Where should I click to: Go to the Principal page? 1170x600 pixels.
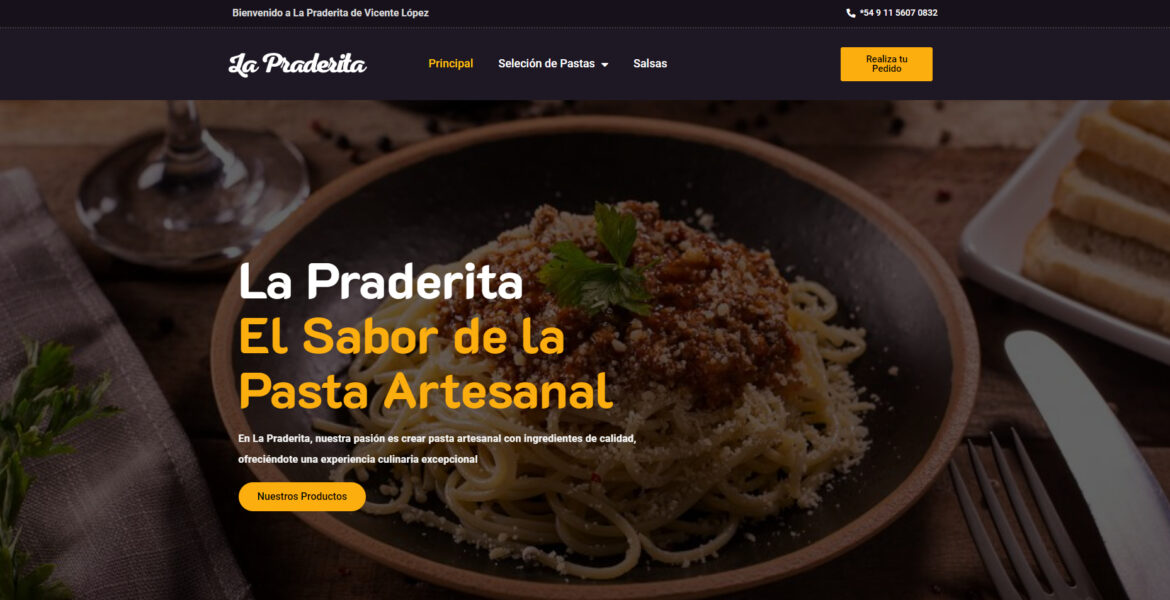[451, 63]
